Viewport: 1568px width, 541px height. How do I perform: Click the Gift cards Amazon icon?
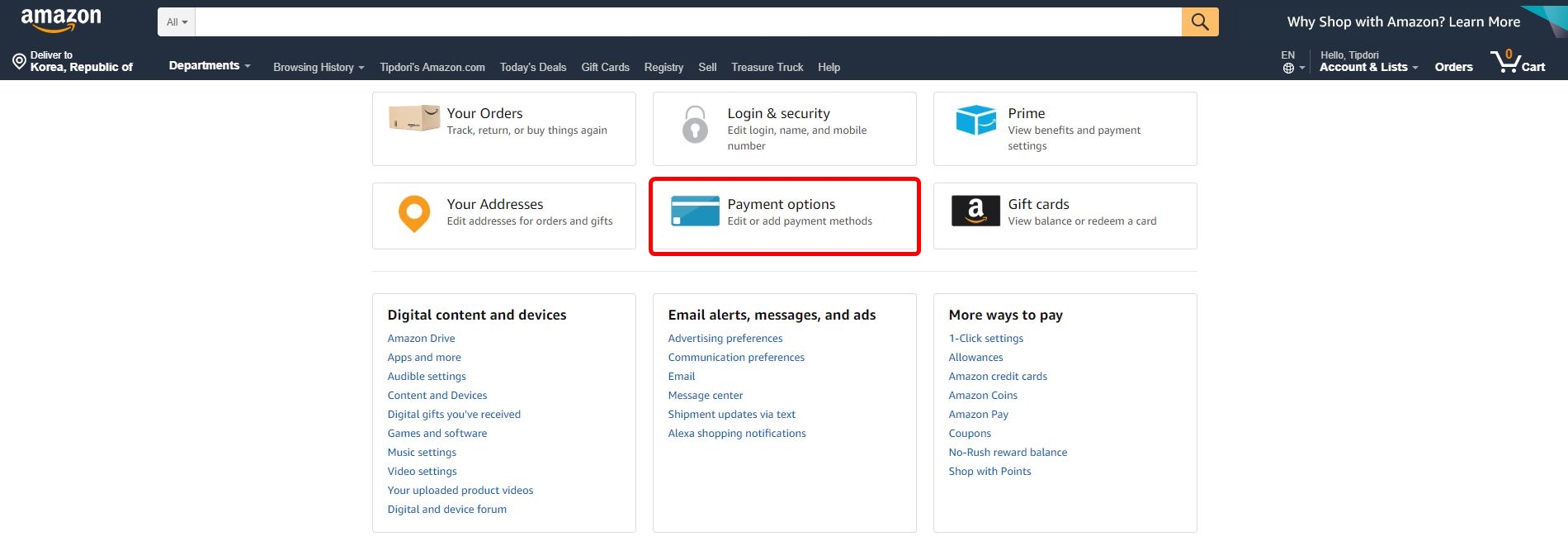tap(975, 211)
